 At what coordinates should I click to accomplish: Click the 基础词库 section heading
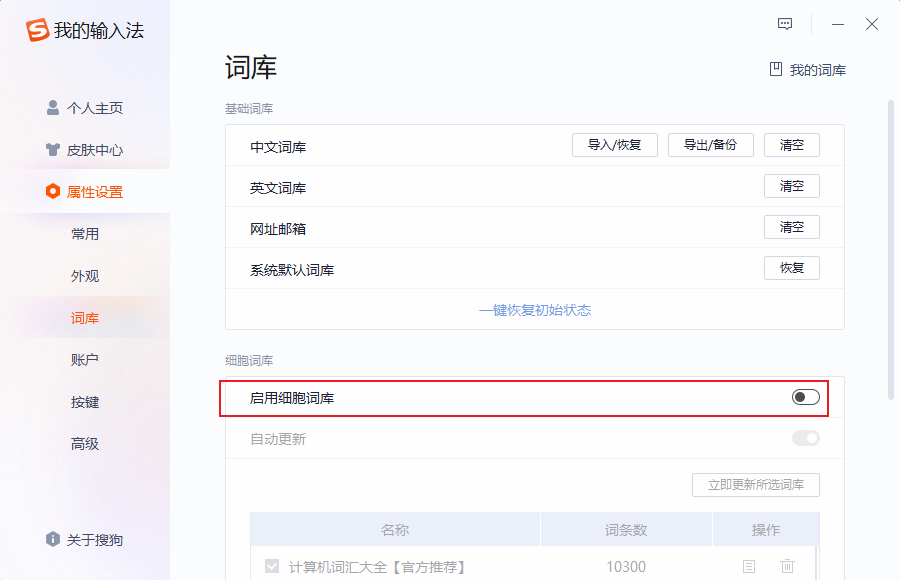(249, 109)
